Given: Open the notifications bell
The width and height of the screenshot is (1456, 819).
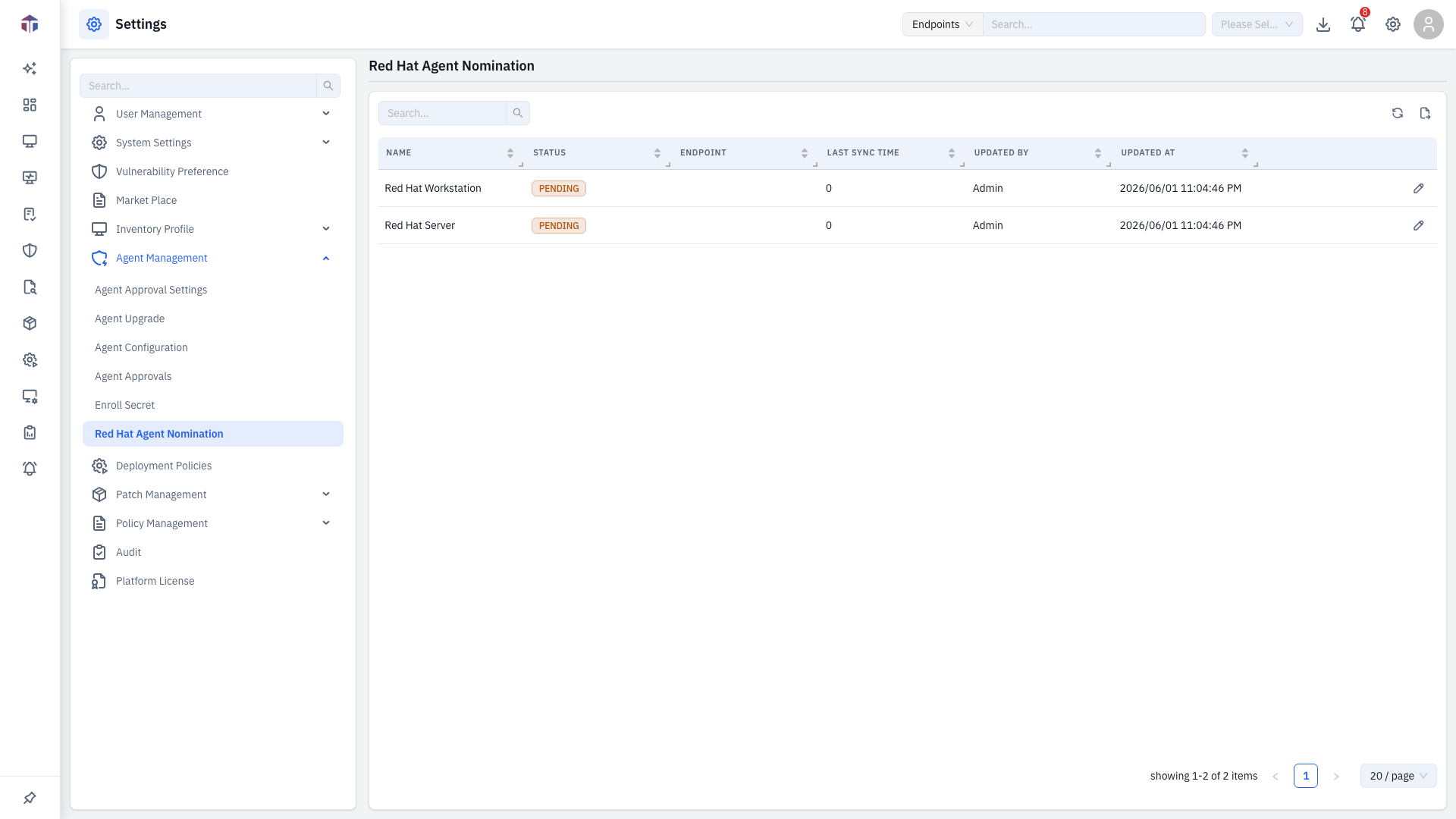Looking at the screenshot, I should click(1358, 24).
